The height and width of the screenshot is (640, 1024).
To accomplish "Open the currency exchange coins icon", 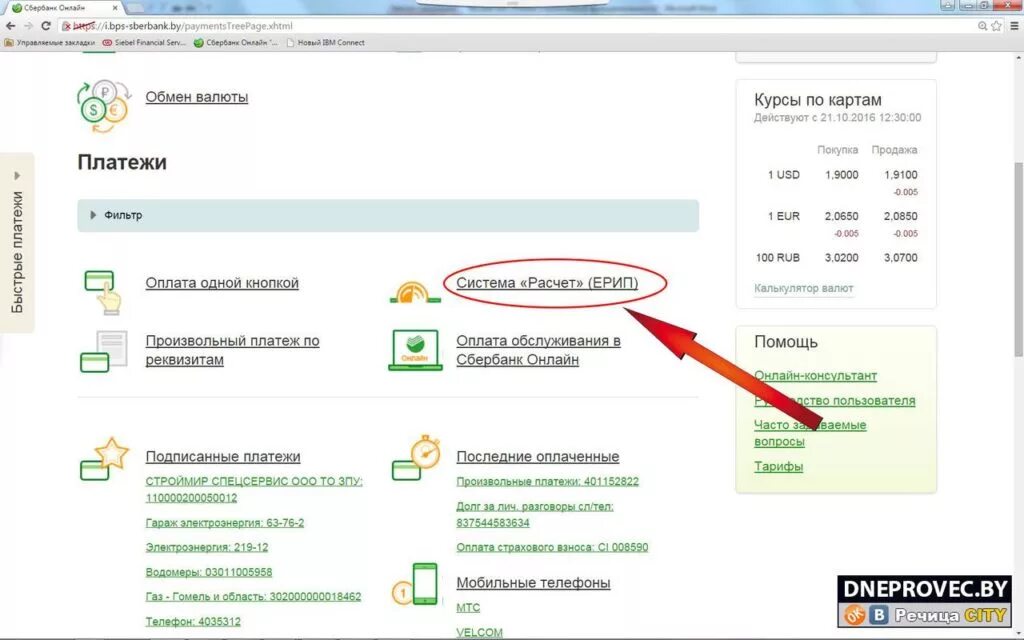I will (104, 106).
